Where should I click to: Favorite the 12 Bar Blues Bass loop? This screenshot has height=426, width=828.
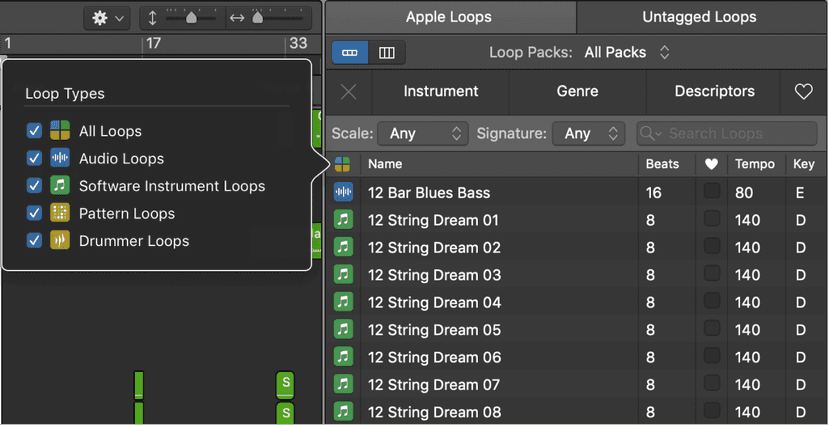click(x=712, y=191)
